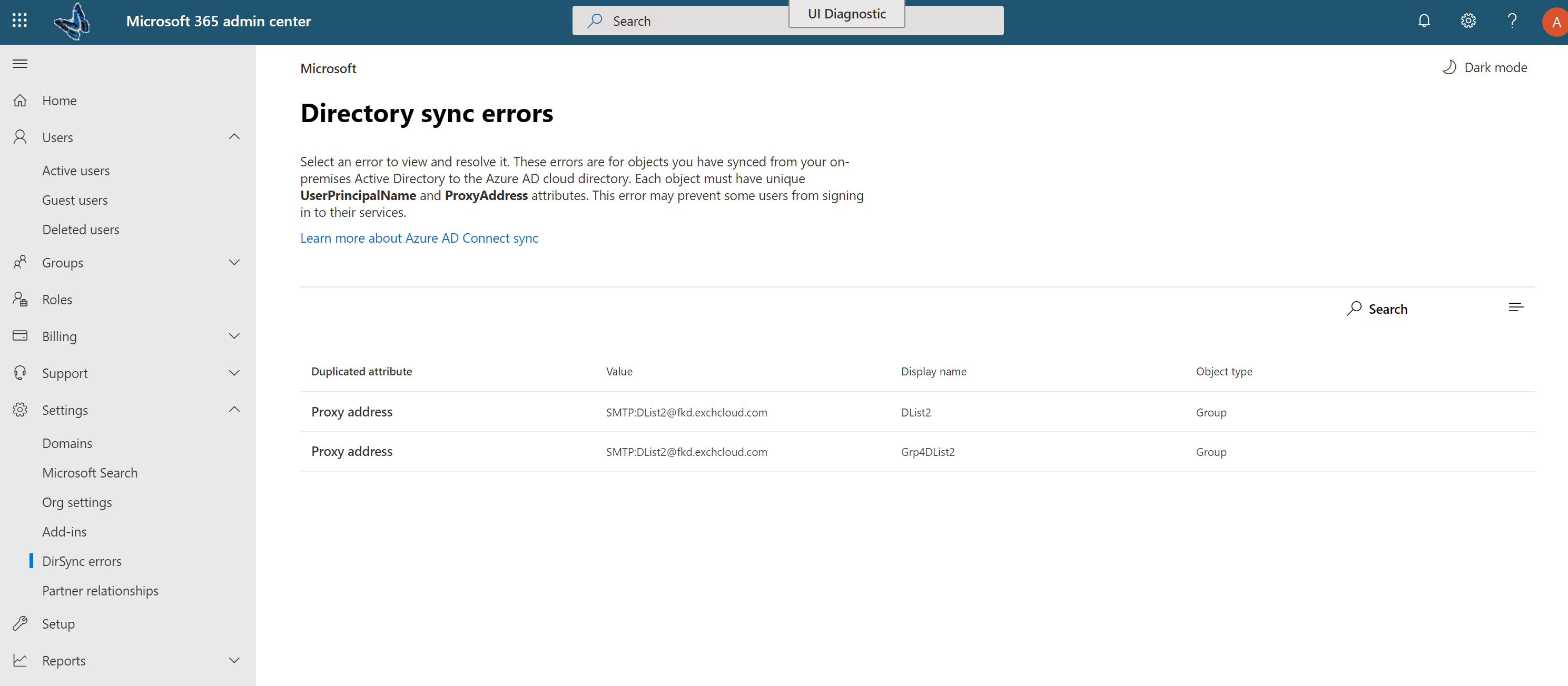Click the filter/sort icon in table

[1516, 307]
